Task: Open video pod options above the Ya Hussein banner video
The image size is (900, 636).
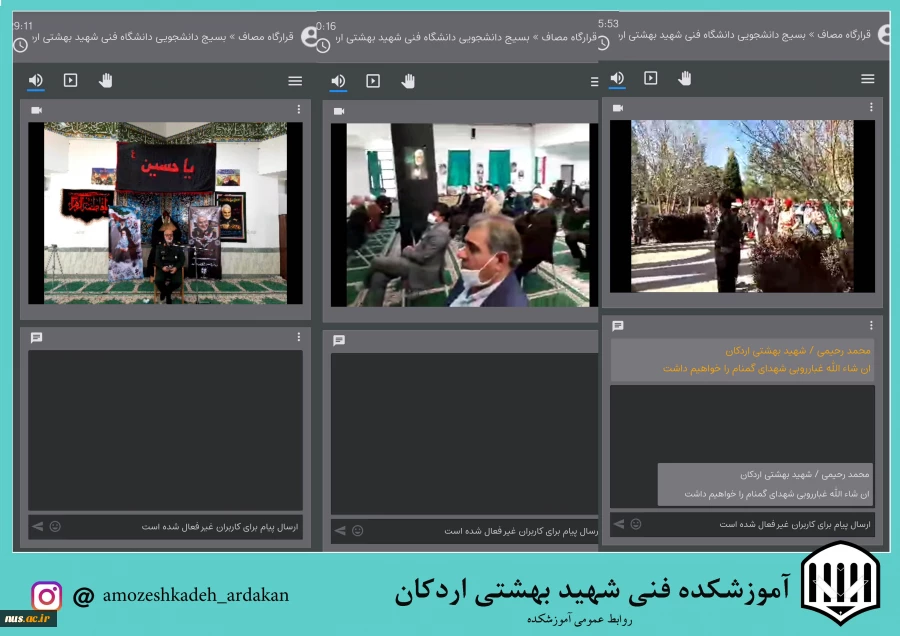Action: point(298,110)
